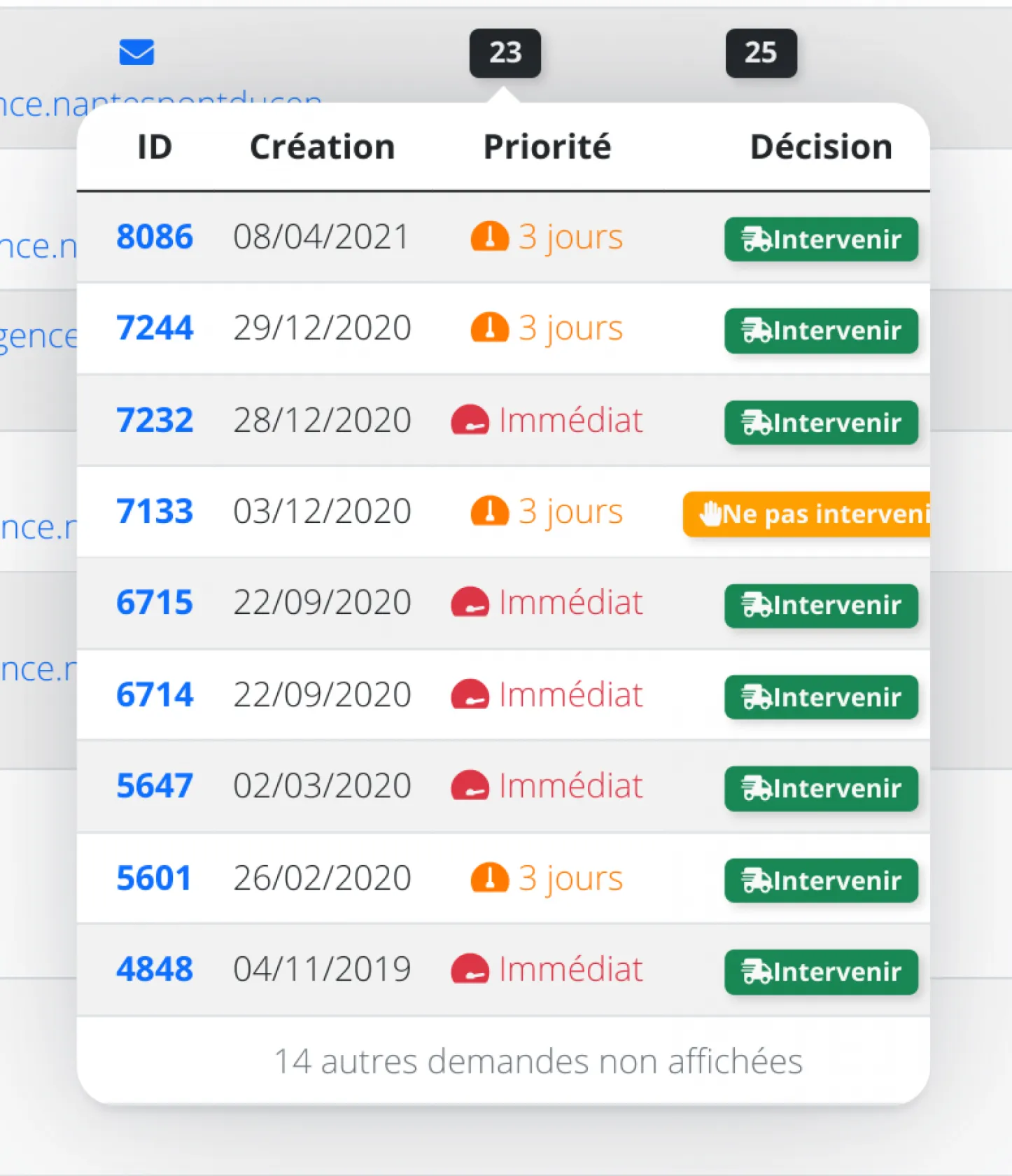Open request ID 6714

pos(155,694)
